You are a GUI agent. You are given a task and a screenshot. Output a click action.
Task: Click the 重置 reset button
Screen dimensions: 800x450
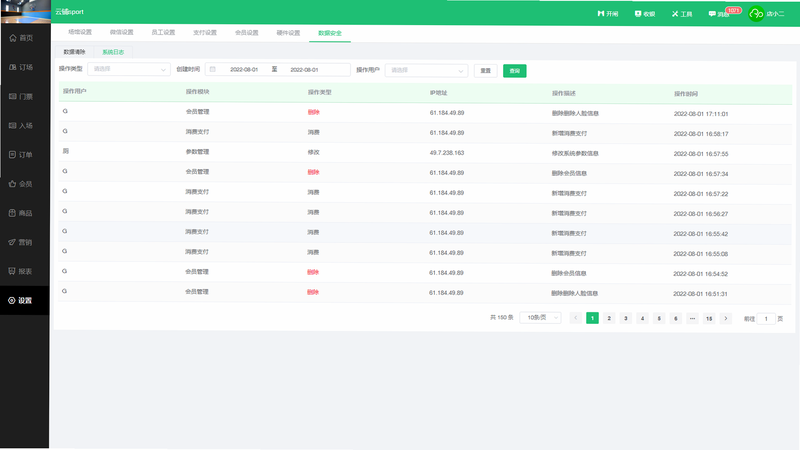485,71
